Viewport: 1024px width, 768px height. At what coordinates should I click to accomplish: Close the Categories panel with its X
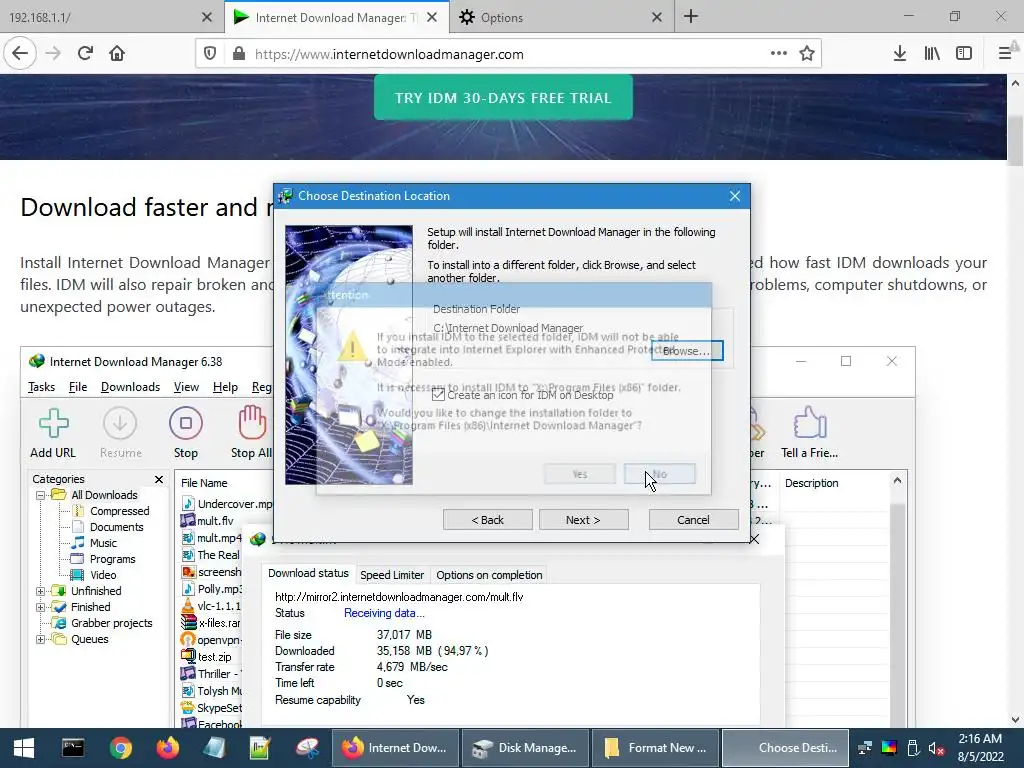[x=159, y=479]
